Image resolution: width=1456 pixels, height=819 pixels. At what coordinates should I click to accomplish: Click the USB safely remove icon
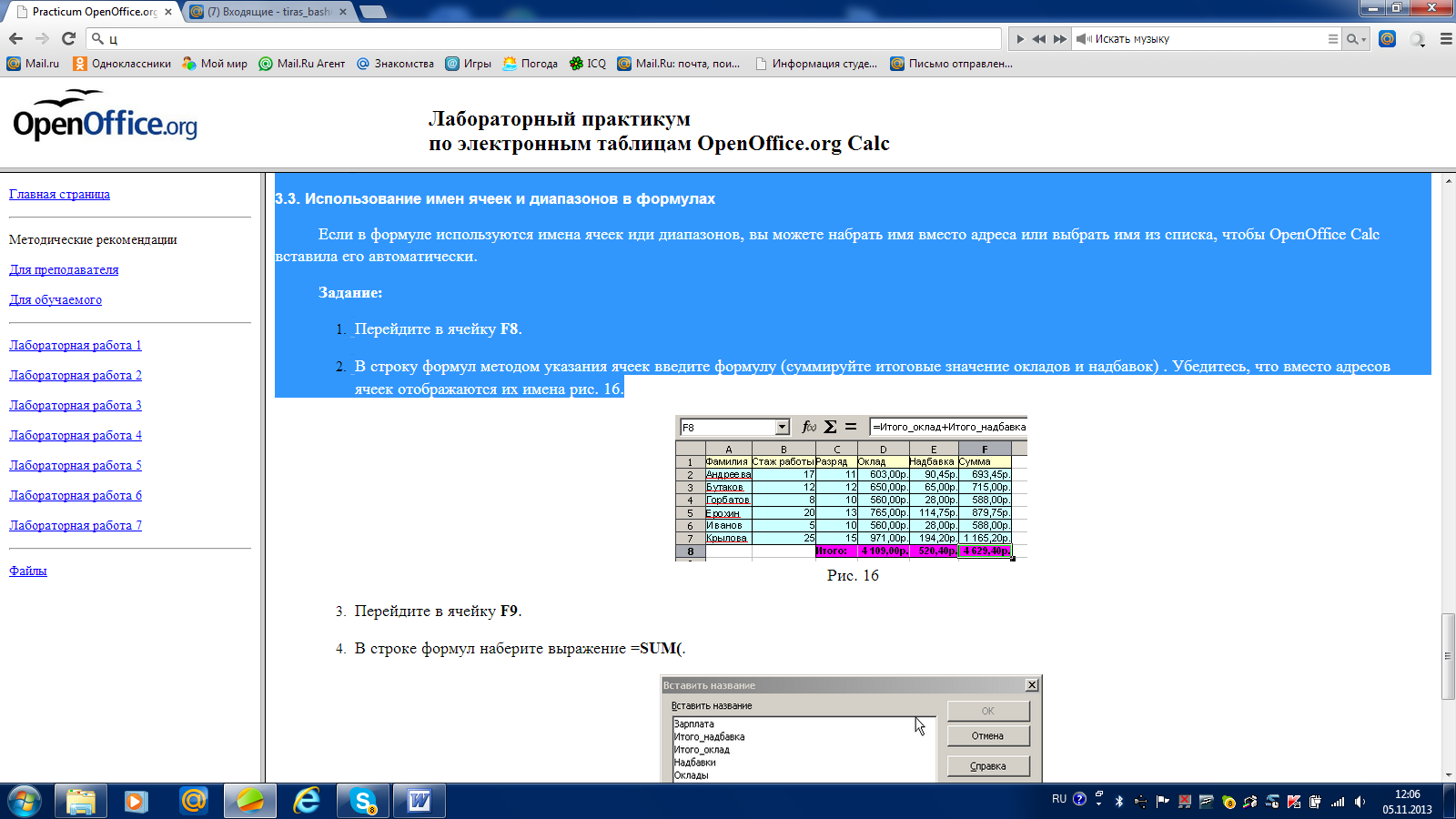tap(1140, 801)
